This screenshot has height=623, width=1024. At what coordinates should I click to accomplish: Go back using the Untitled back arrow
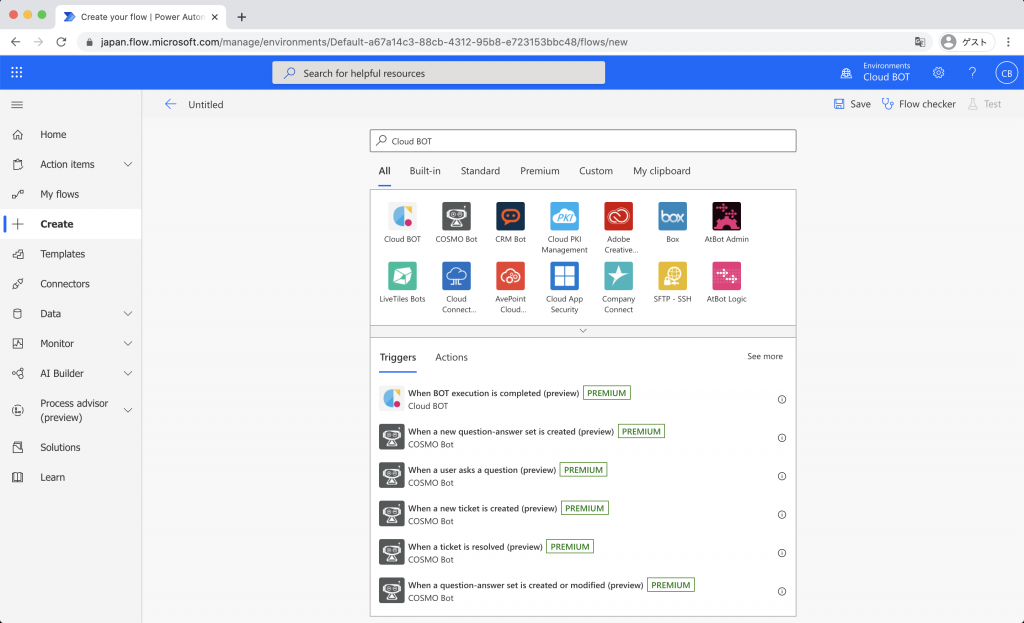click(x=170, y=104)
